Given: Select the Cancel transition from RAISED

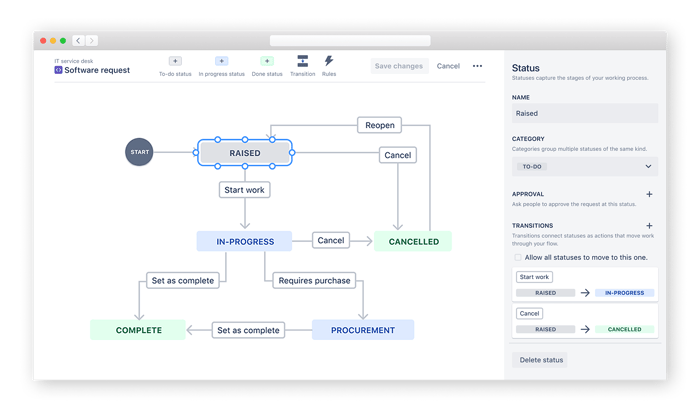Looking at the screenshot, I should coord(398,155).
